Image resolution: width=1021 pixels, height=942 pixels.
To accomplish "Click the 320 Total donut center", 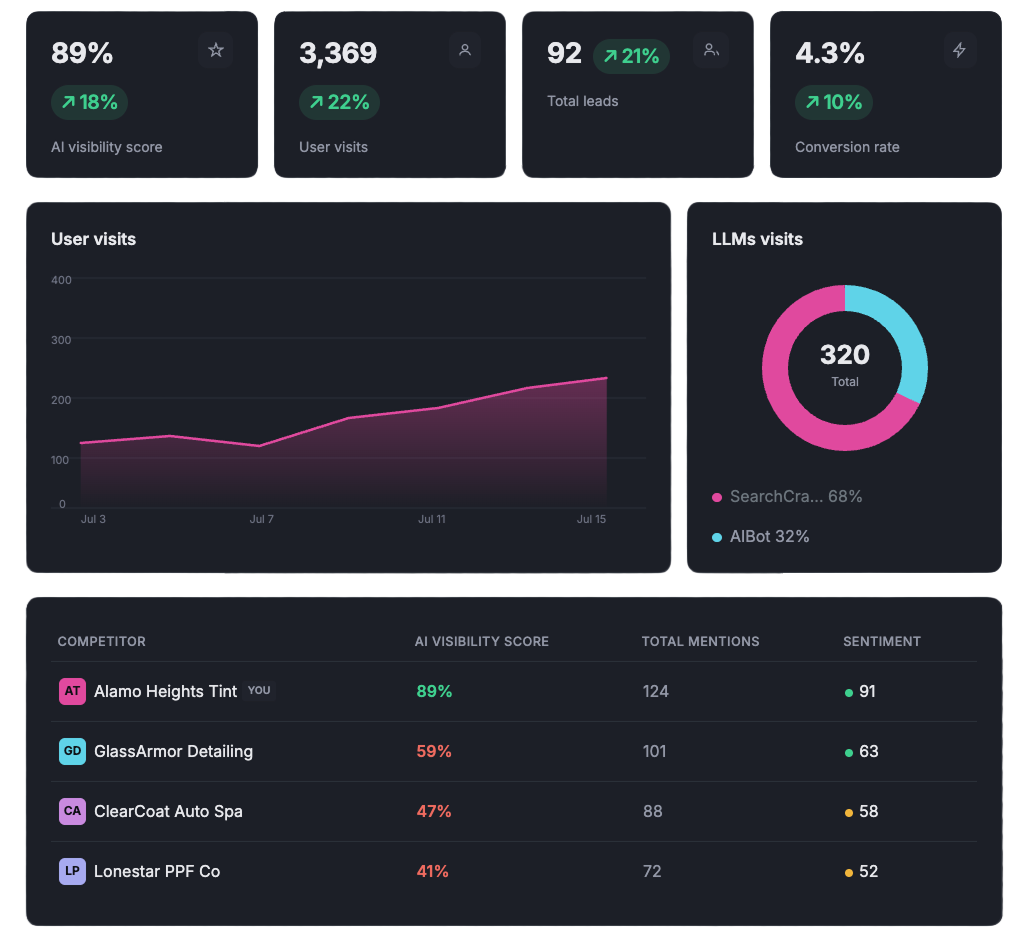I will (845, 366).
